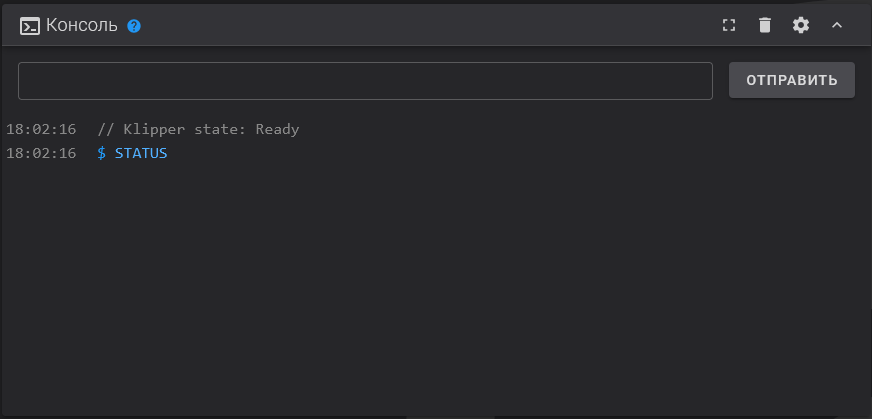Open the console help question mark

click(134, 26)
